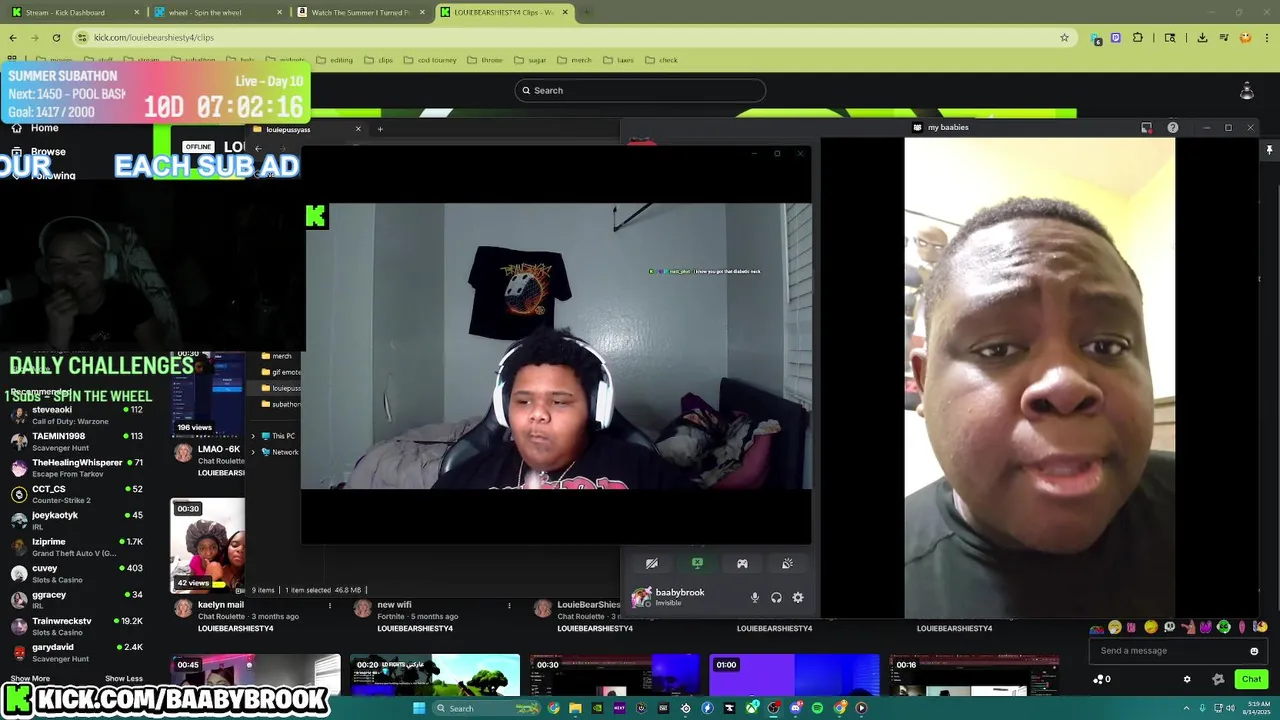Viewport: 1280px width, 720px height.
Task: Open steveaoki's recommended channel
Action: pyautogui.click(x=78, y=414)
